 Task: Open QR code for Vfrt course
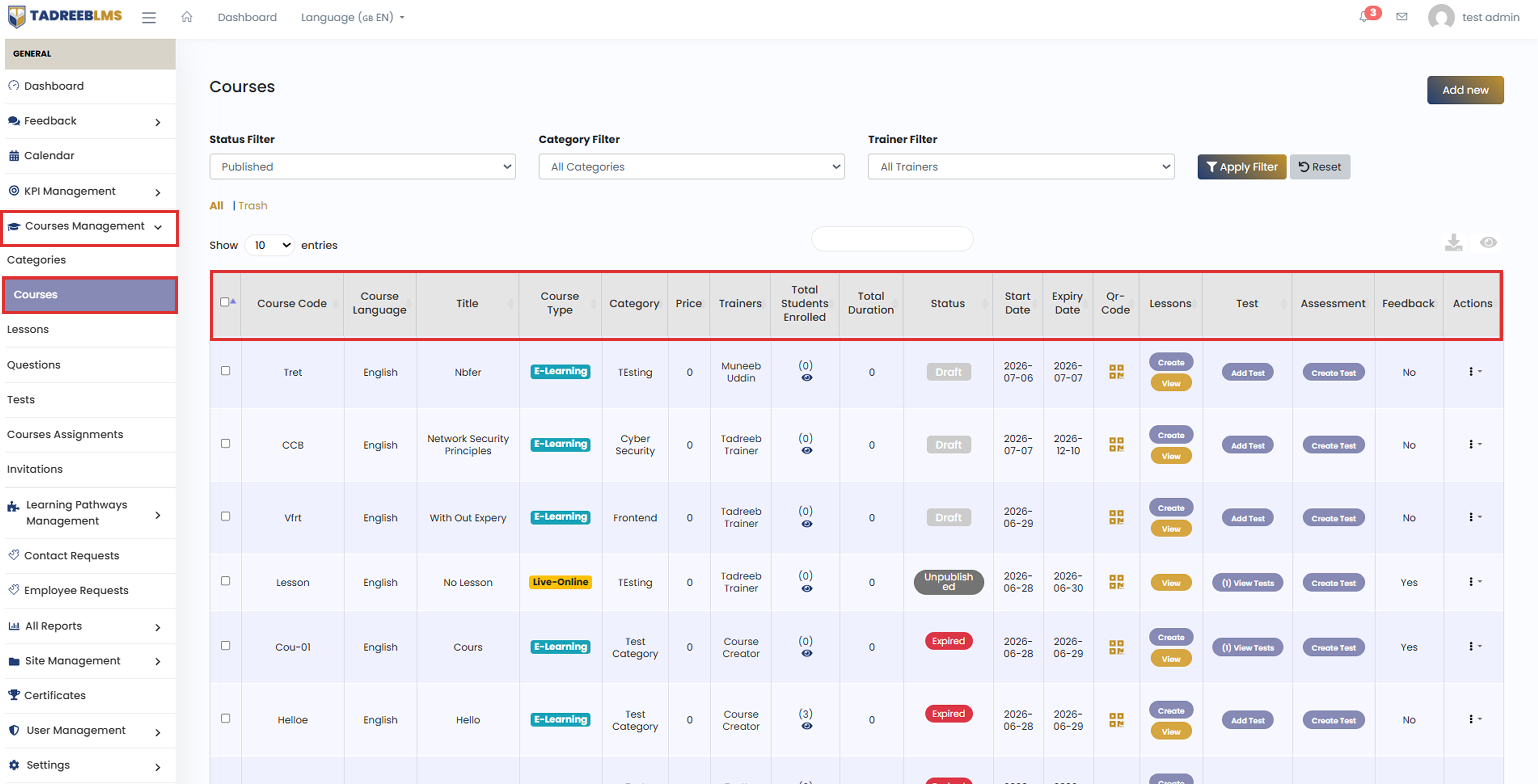pyautogui.click(x=1116, y=517)
